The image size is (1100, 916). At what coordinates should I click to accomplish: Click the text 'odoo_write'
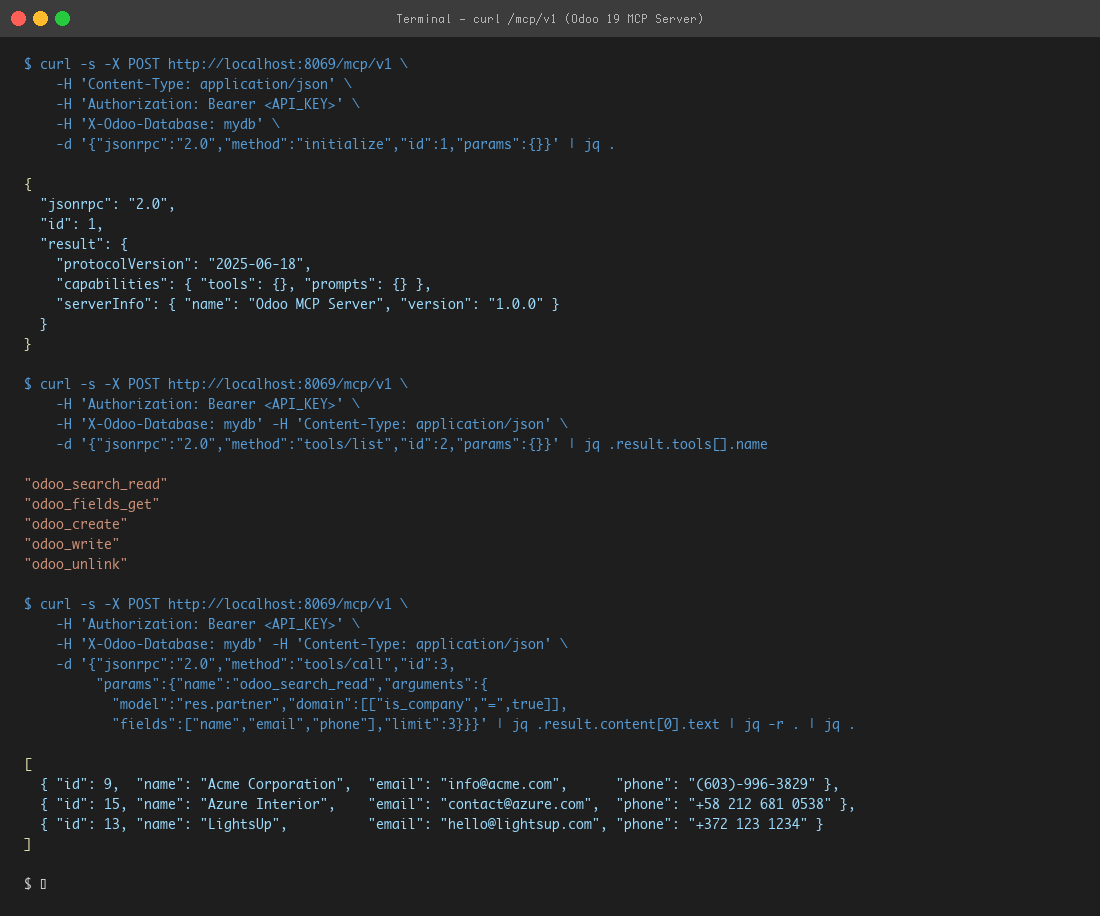point(72,544)
